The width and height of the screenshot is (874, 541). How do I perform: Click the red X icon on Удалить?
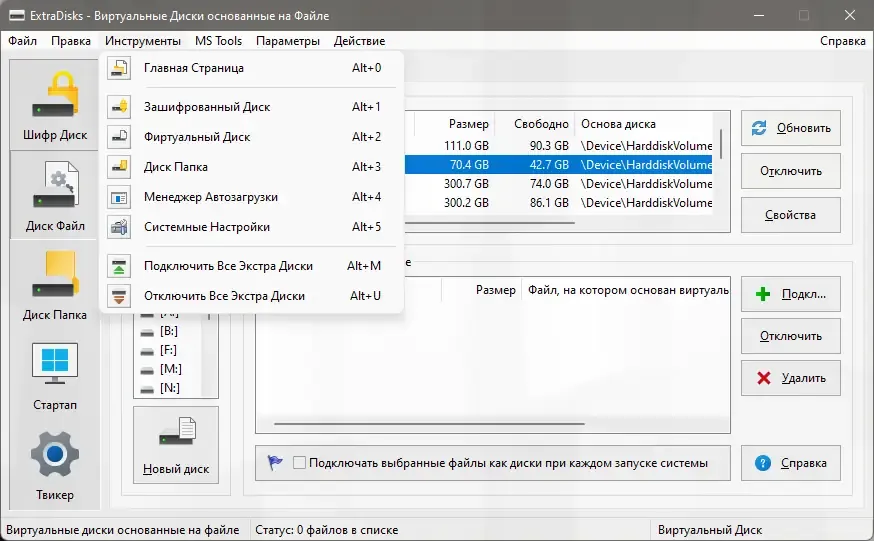[x=764, y=378]
